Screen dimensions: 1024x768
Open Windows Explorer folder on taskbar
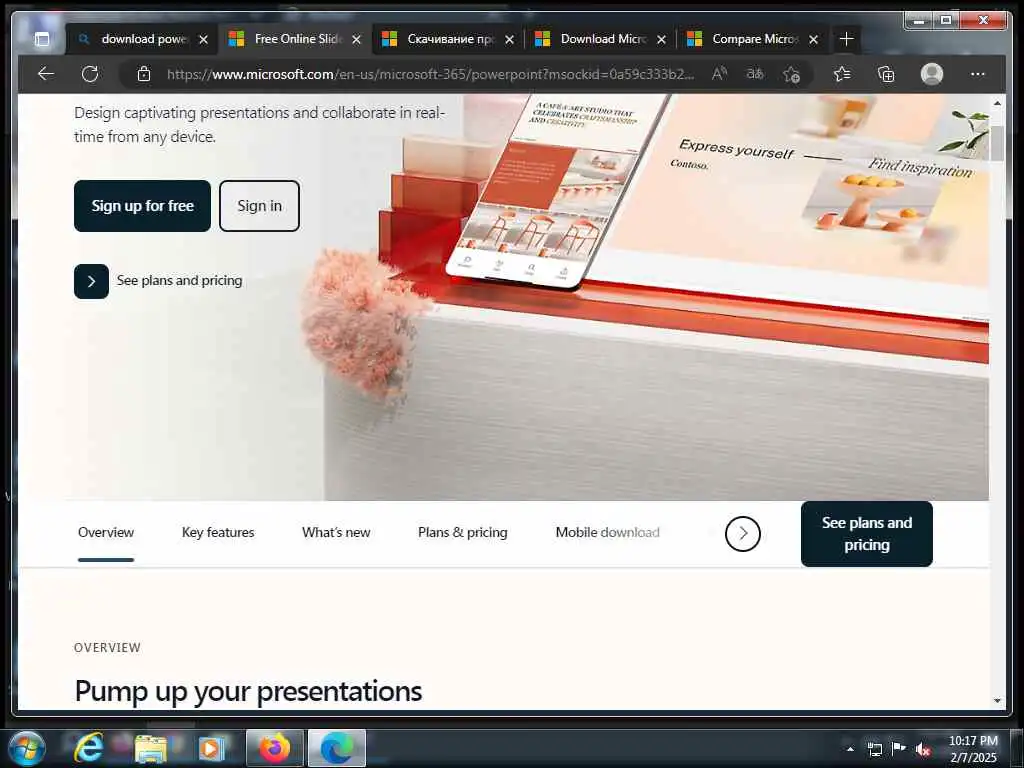coord(150,749)
